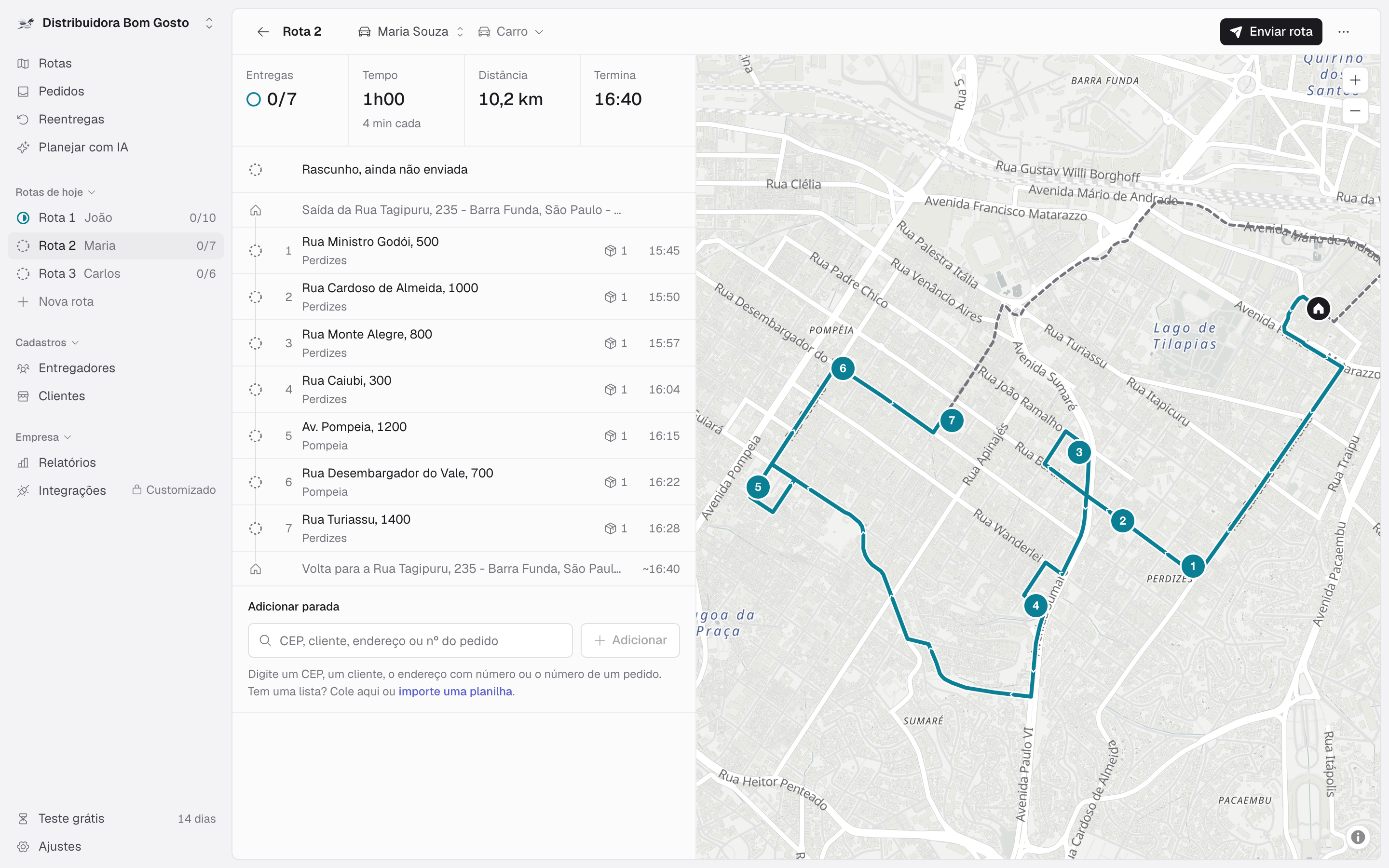Toggle status circle for Rua Ministro Godói stop
The width and height of the screenshot is (1389, 868).
tap(256, 251)
